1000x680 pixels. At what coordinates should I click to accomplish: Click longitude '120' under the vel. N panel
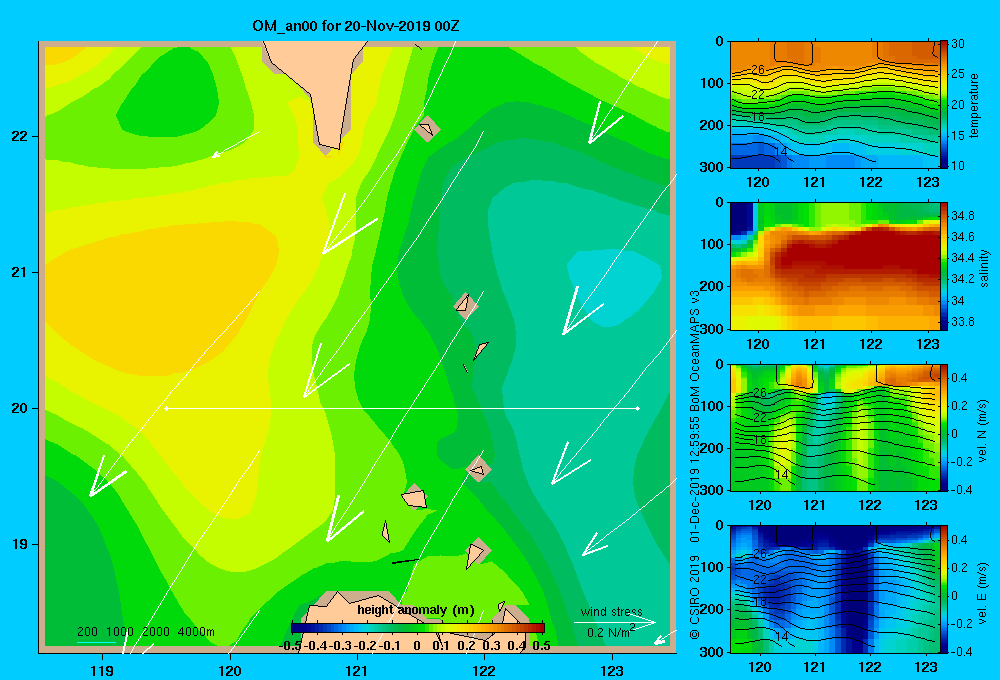(x=759, y=506)
